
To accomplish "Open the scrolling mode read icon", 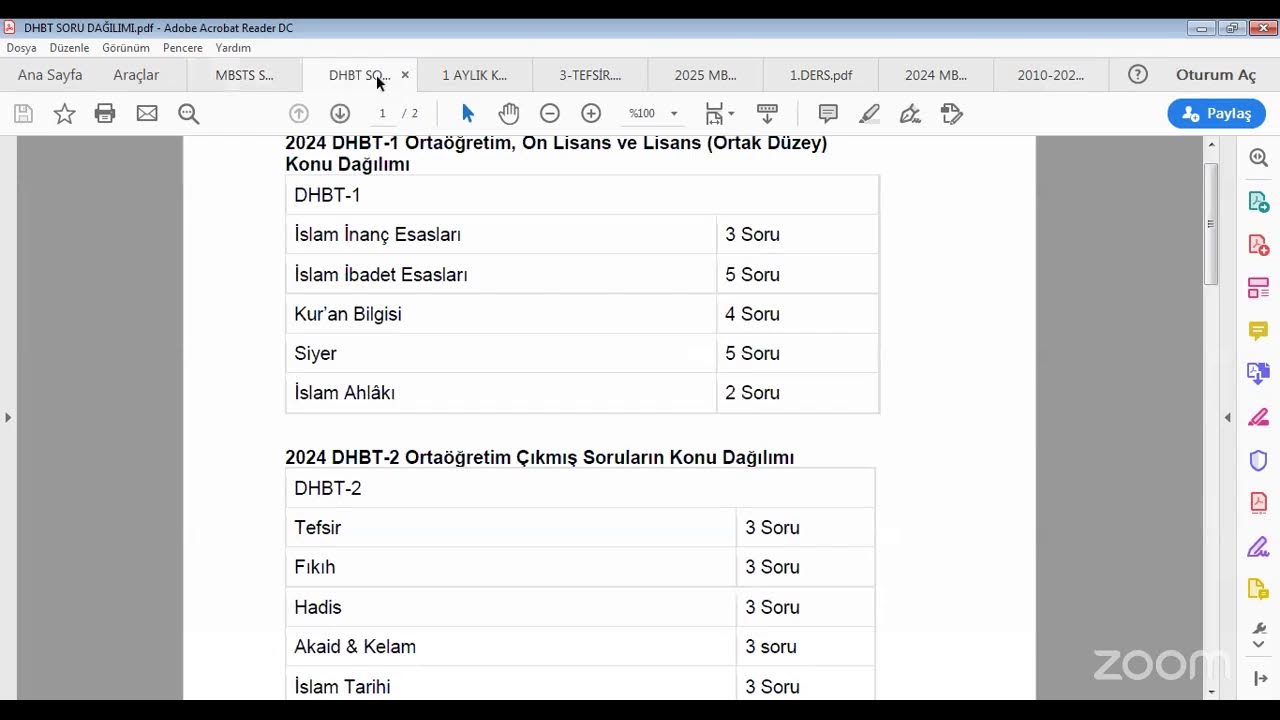I will [x=767, y=113].
